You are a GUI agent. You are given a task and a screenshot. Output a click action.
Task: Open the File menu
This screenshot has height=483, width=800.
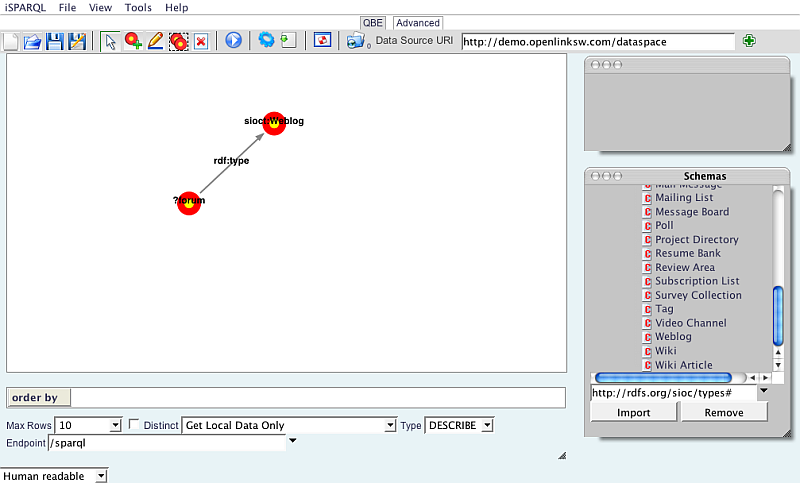pyautogui.click(x=67, y=8)
